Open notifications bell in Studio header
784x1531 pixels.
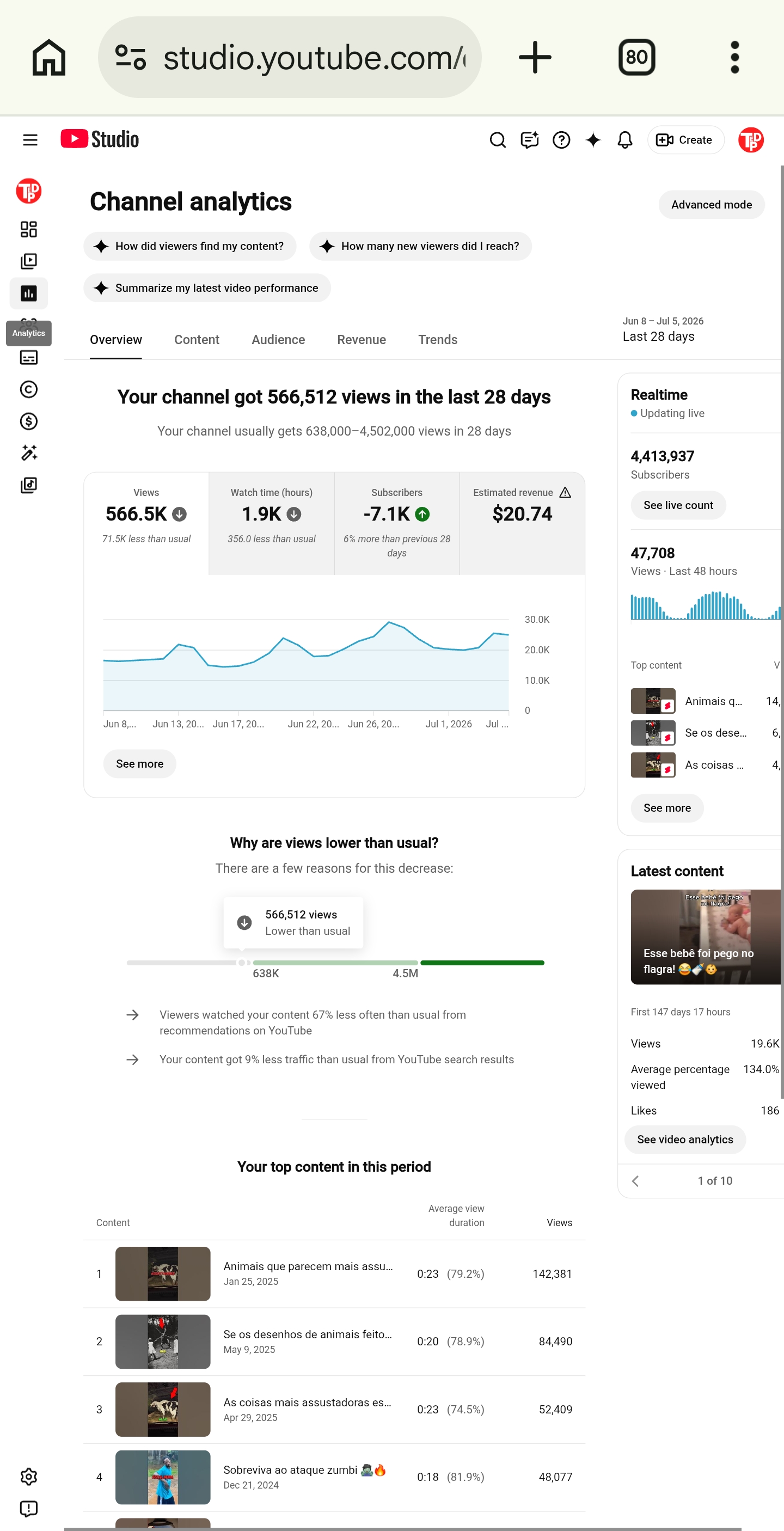pyautogui.click(x=624, y=140)
